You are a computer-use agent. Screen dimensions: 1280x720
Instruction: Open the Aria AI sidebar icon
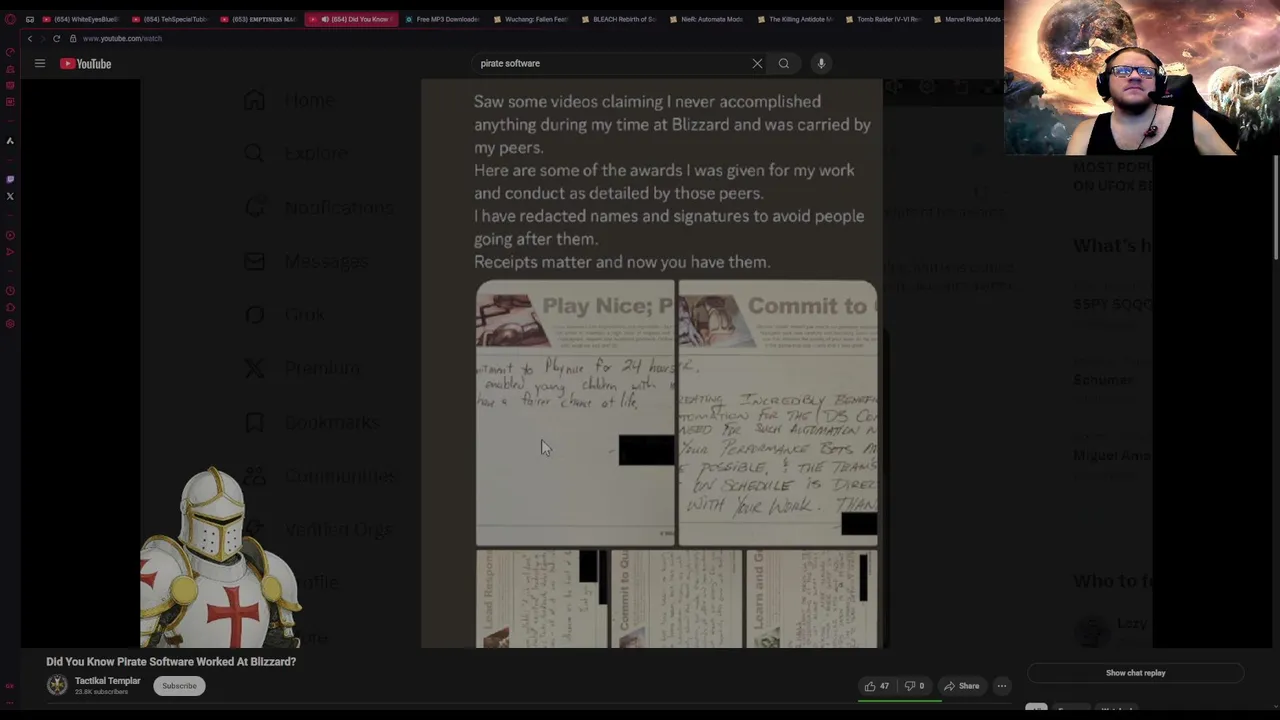click(10, 141)
